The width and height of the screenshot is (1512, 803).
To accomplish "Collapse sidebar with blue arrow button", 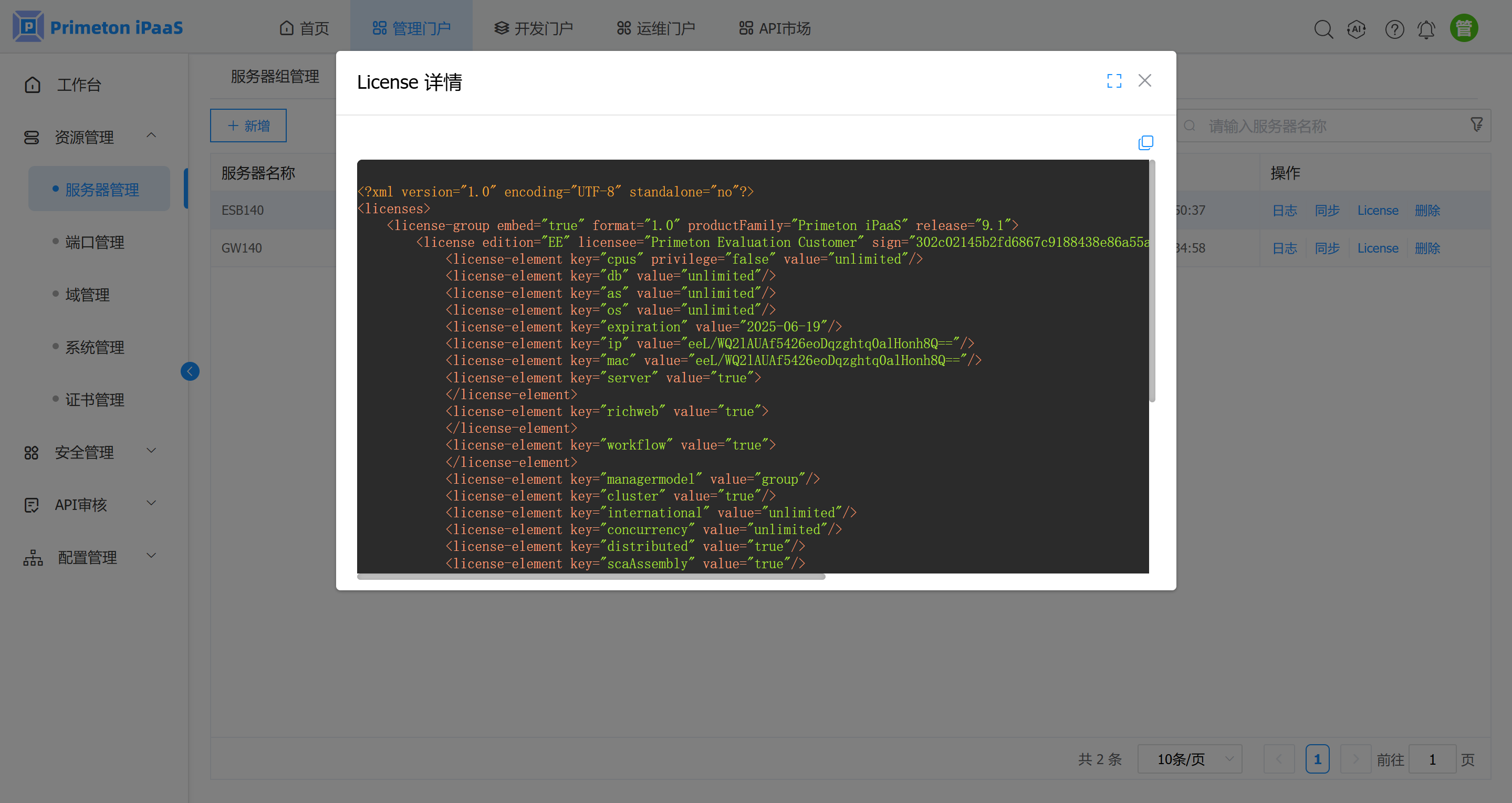I will point(190,371).
